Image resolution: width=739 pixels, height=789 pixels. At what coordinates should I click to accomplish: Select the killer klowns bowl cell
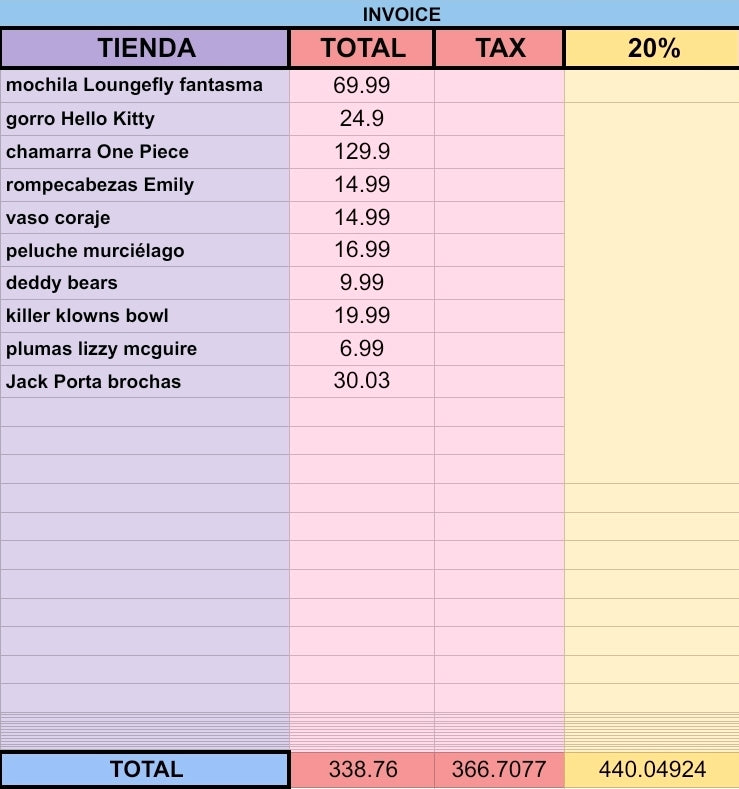point(145,316)
